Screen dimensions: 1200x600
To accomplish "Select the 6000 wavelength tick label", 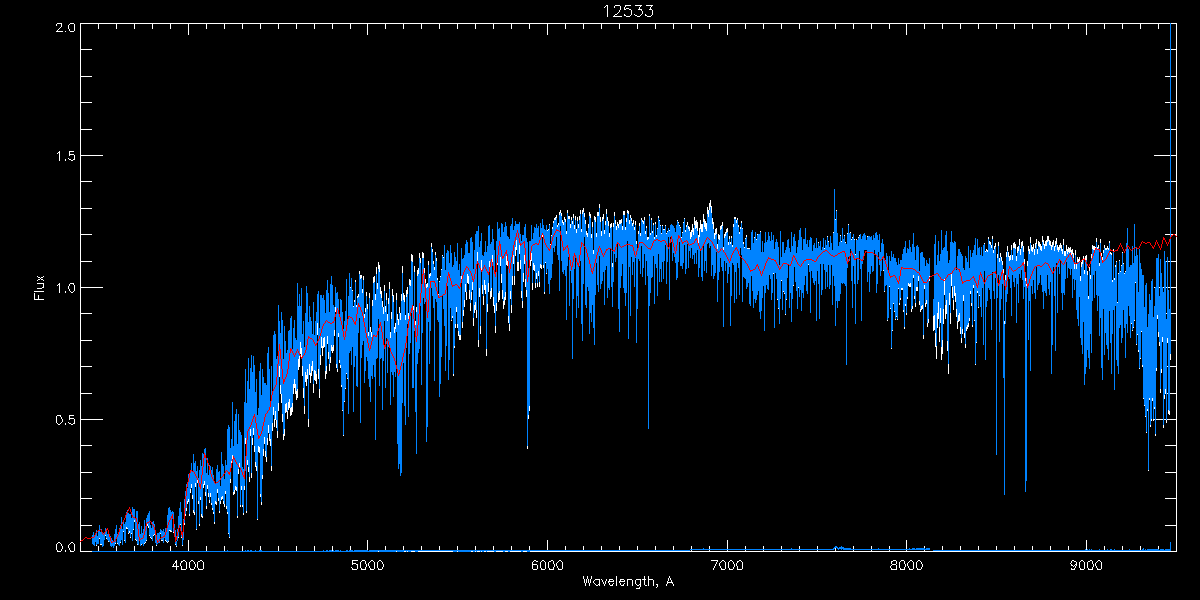I will point(547,565).
